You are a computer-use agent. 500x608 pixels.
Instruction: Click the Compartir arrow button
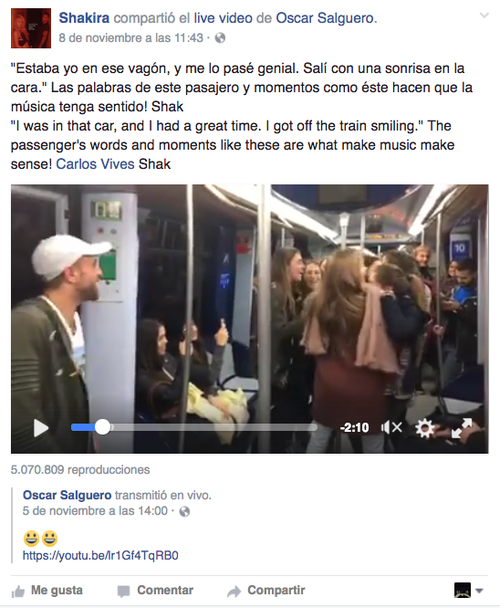coord(266,591)
